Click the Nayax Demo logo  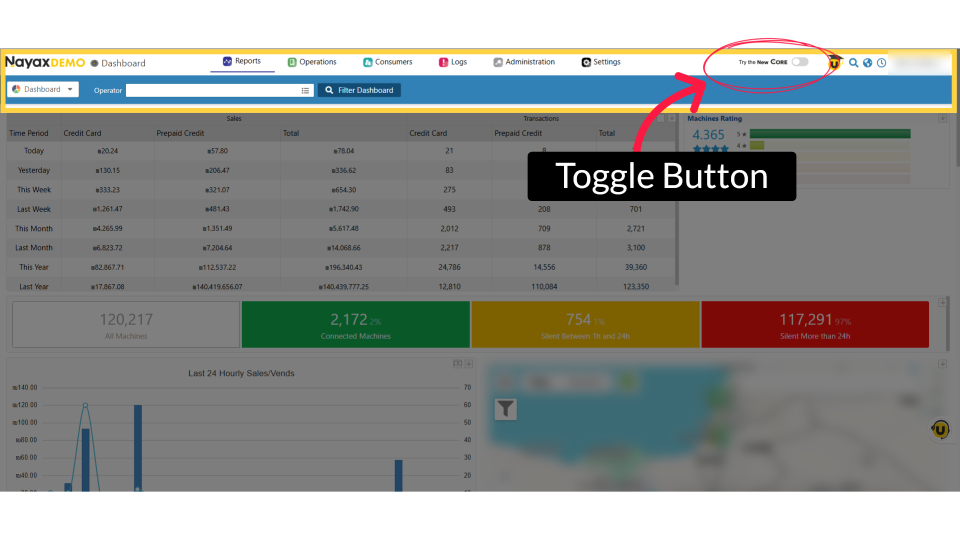pos(45,62)
